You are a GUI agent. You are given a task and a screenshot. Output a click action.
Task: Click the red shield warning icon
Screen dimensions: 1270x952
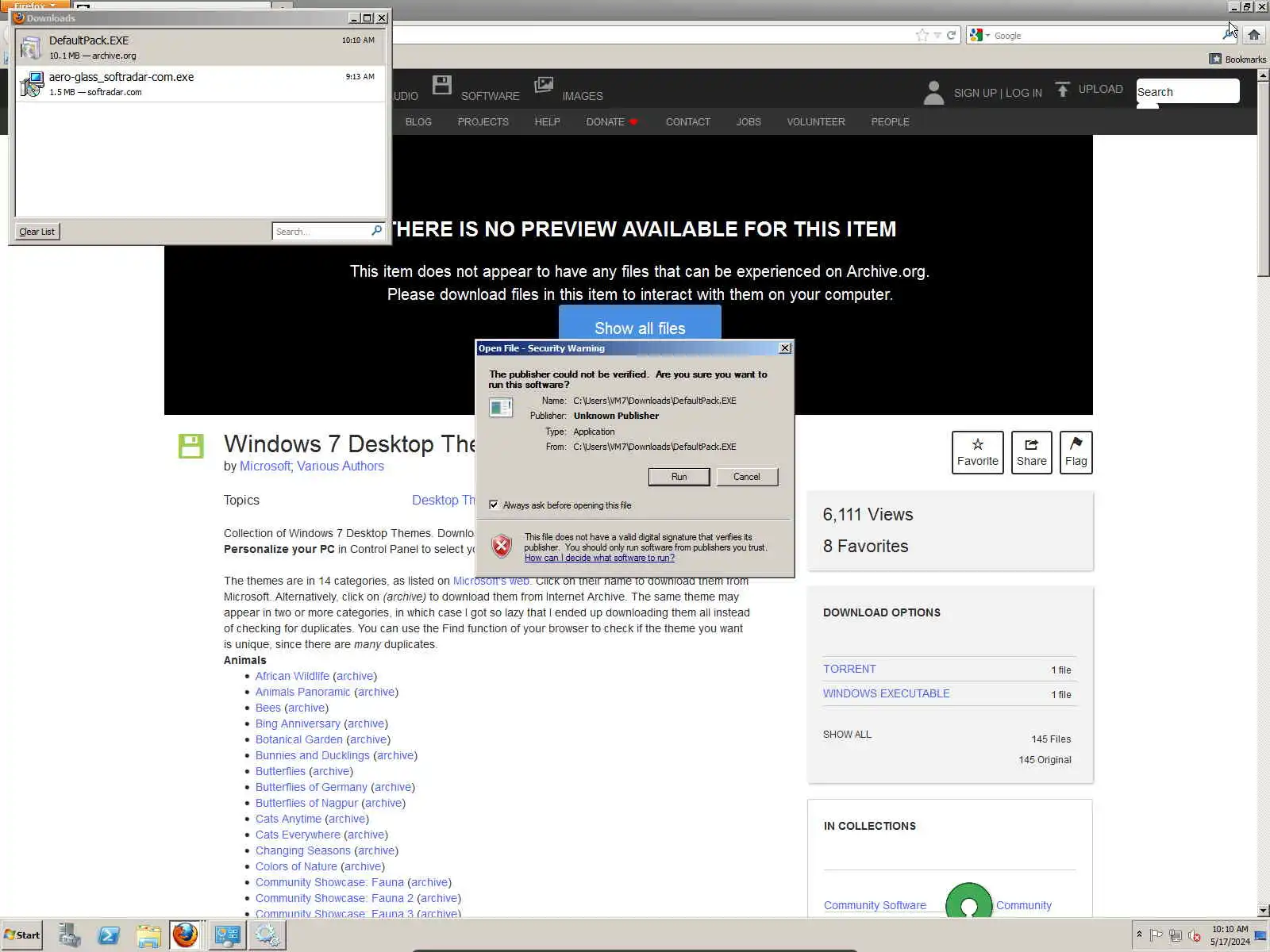[501, 546]
